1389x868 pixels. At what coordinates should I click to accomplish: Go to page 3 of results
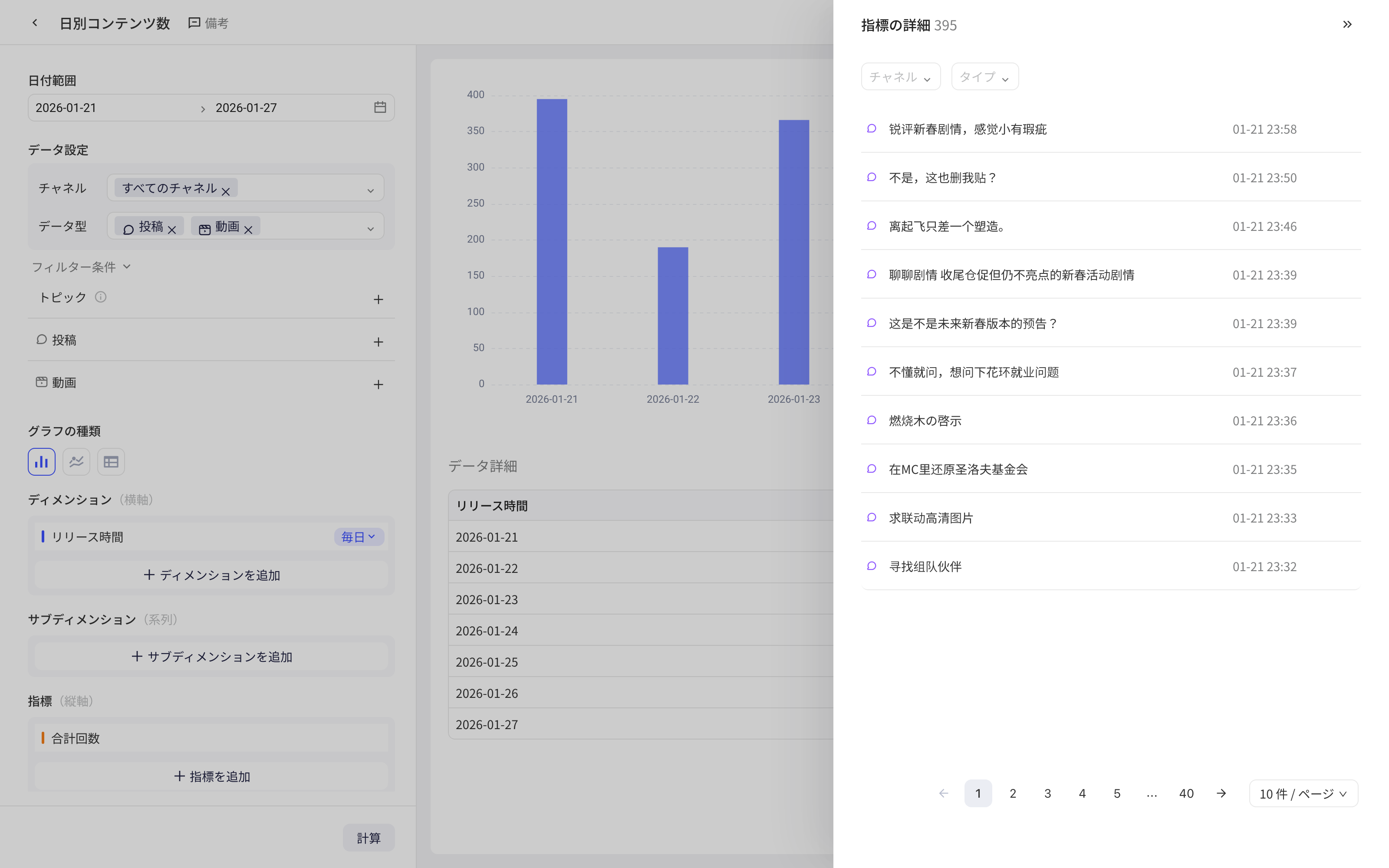coord(1047,793)
